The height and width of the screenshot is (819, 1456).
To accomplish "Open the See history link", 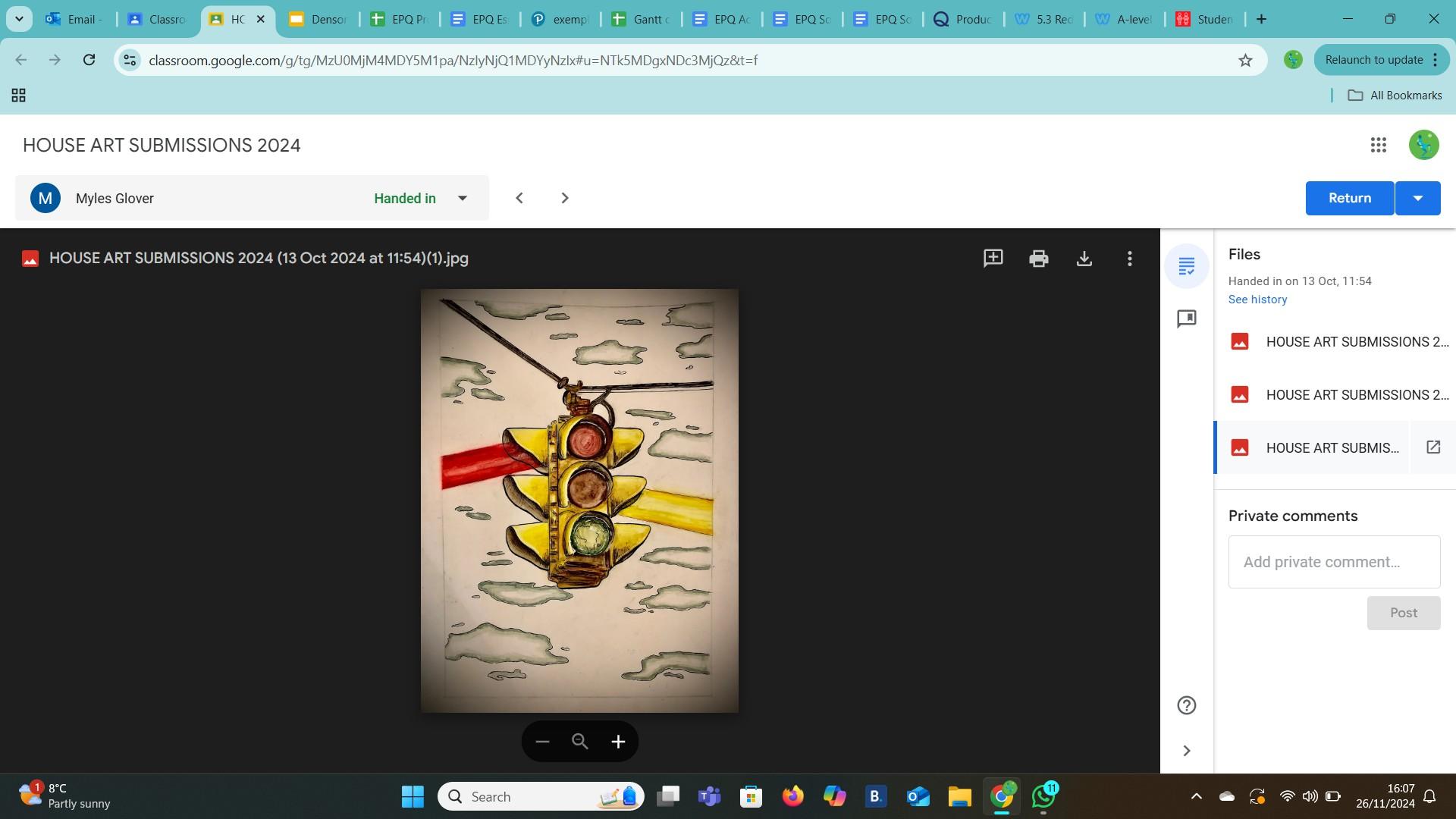I will [1257, 300].
